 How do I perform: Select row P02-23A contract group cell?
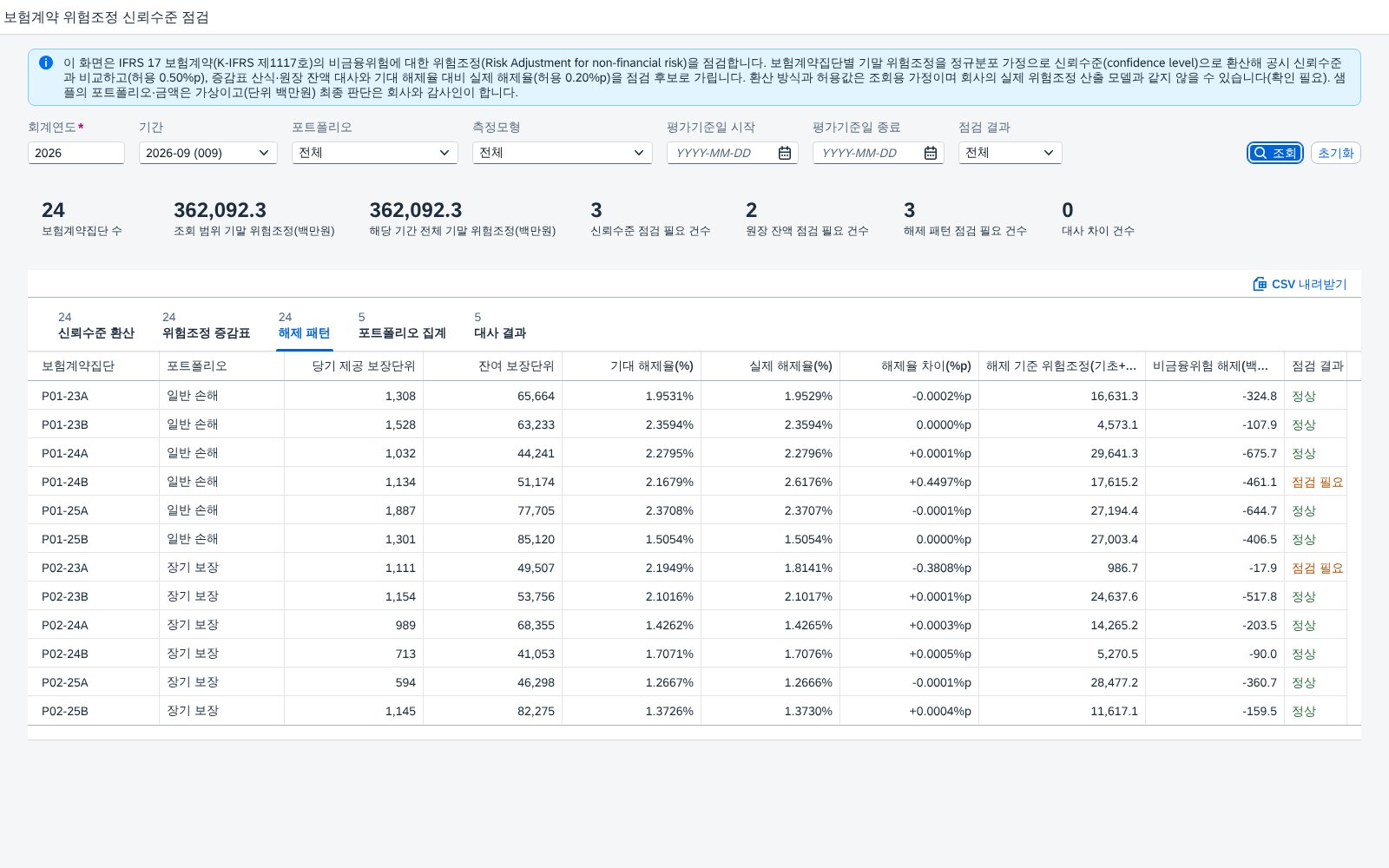94,568
